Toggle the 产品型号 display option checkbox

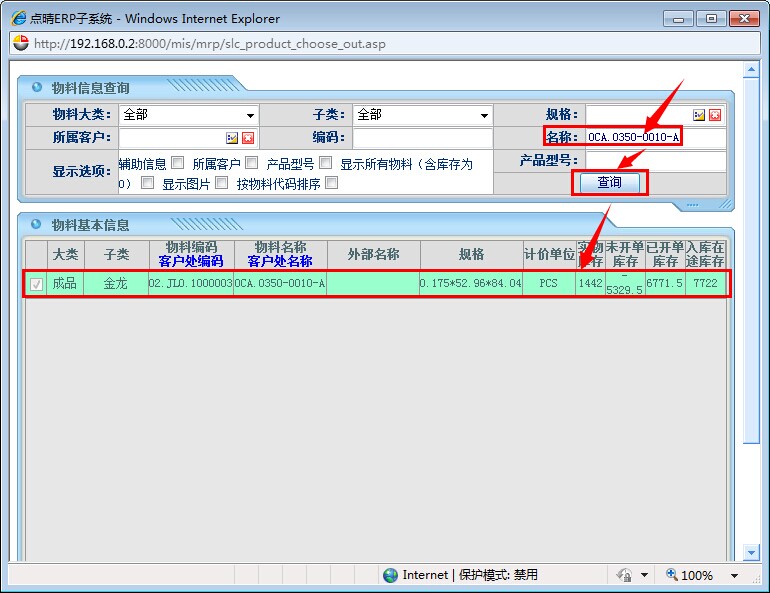326,162
